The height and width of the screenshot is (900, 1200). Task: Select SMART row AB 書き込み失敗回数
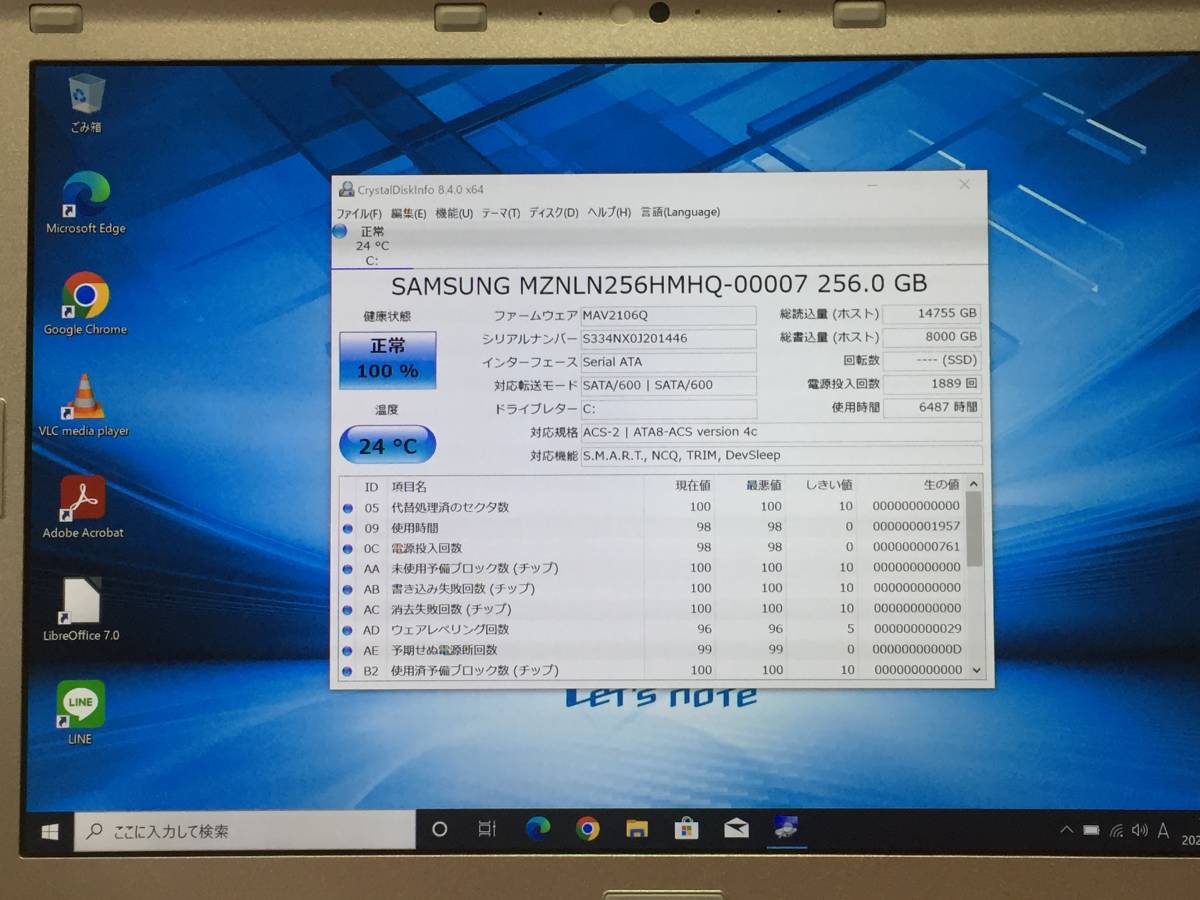(x=652, y=589)
